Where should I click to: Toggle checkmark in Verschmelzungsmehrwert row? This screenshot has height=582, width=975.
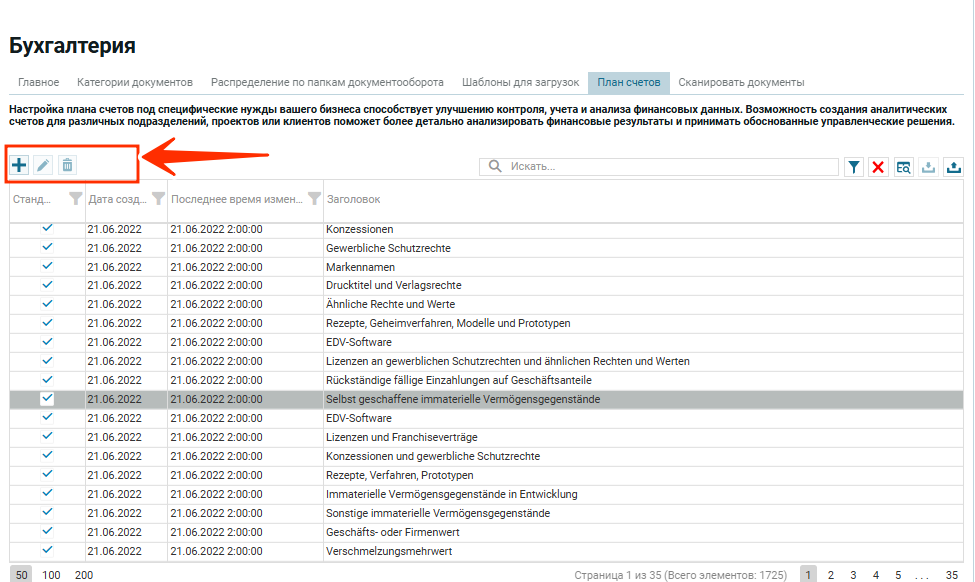coord(47,550)
